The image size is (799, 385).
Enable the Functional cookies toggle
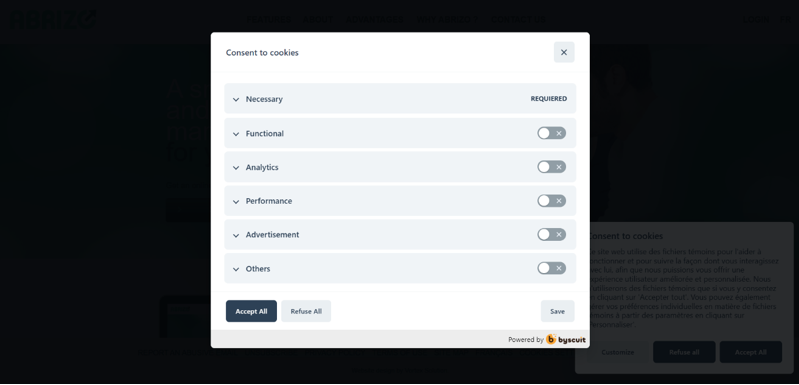click(x=551, y=133)
